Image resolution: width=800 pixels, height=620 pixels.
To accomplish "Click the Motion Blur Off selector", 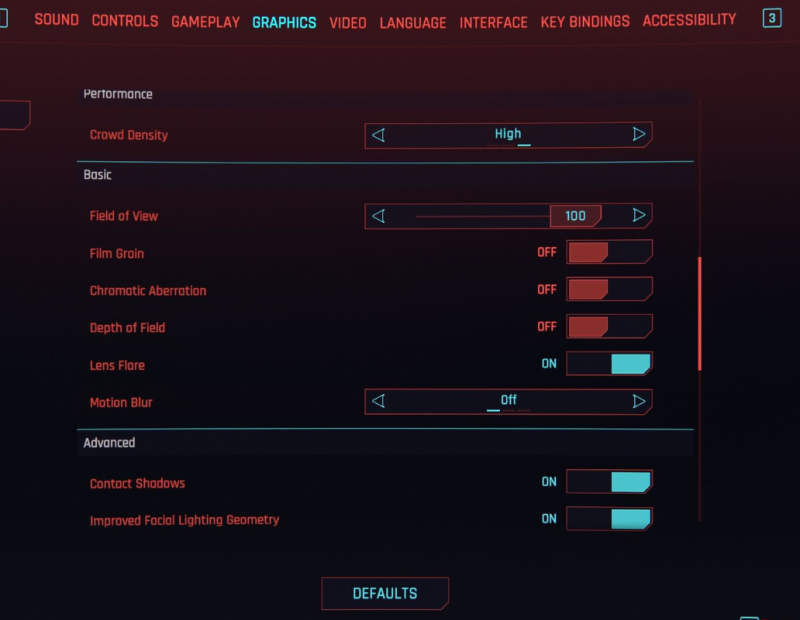I will coord(508,402).
